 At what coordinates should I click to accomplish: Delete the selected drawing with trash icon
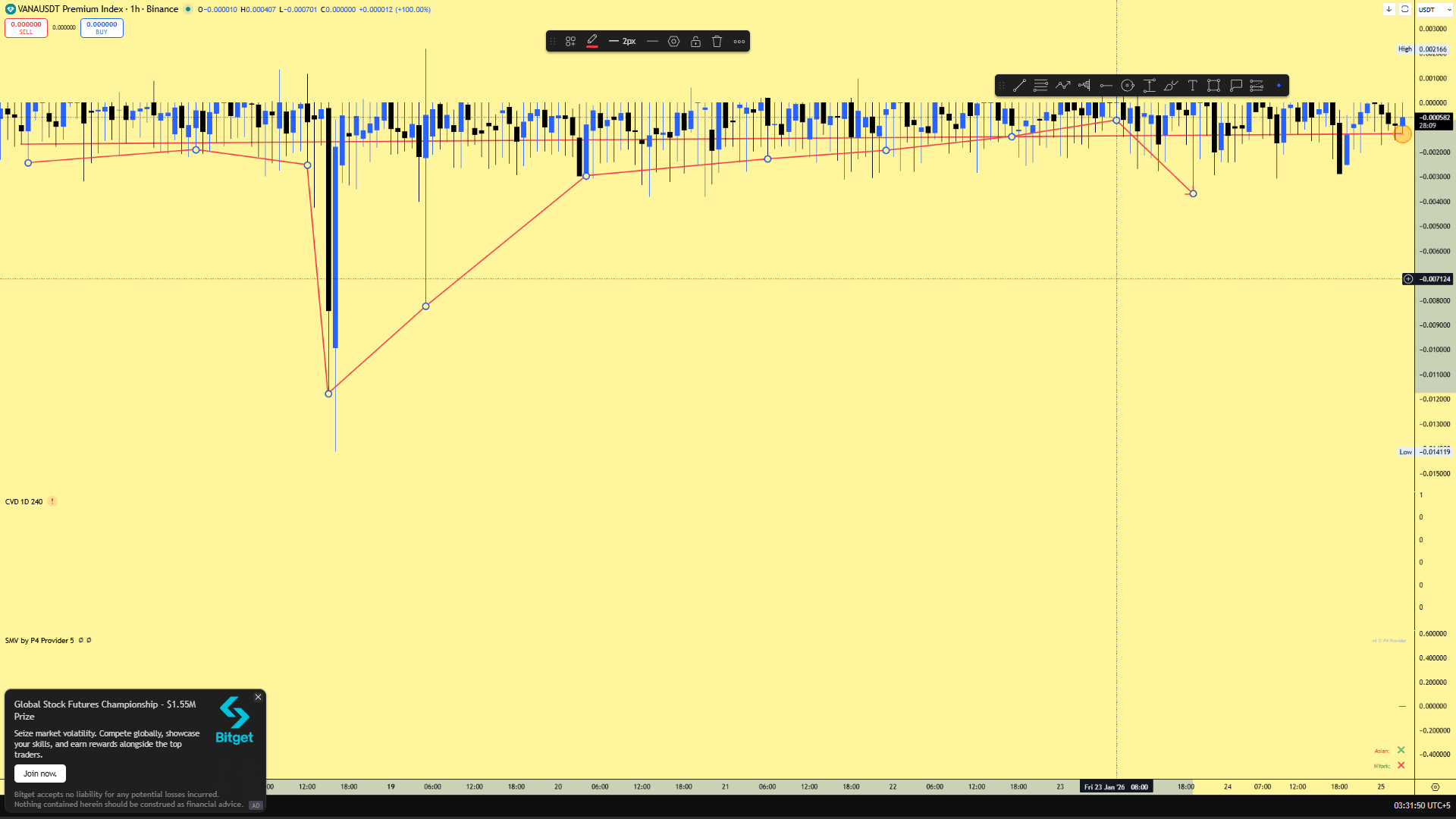point(717,42)
